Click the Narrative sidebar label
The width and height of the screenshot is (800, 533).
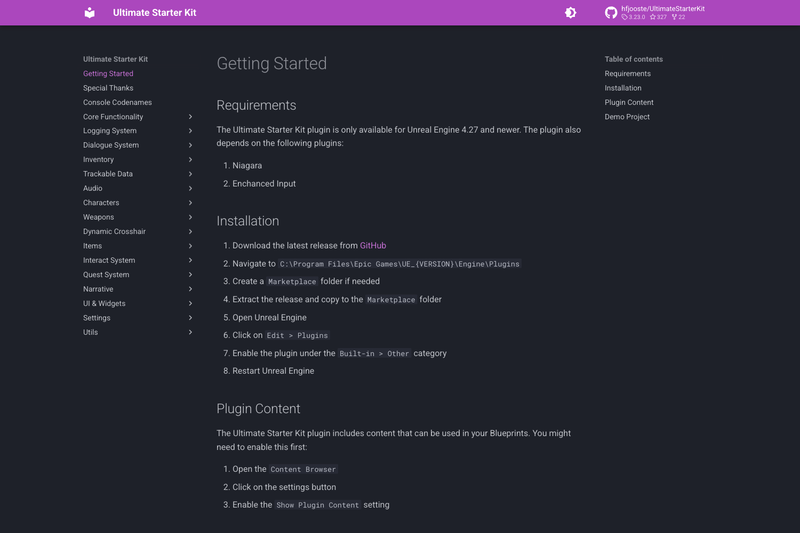pos(98,289)
